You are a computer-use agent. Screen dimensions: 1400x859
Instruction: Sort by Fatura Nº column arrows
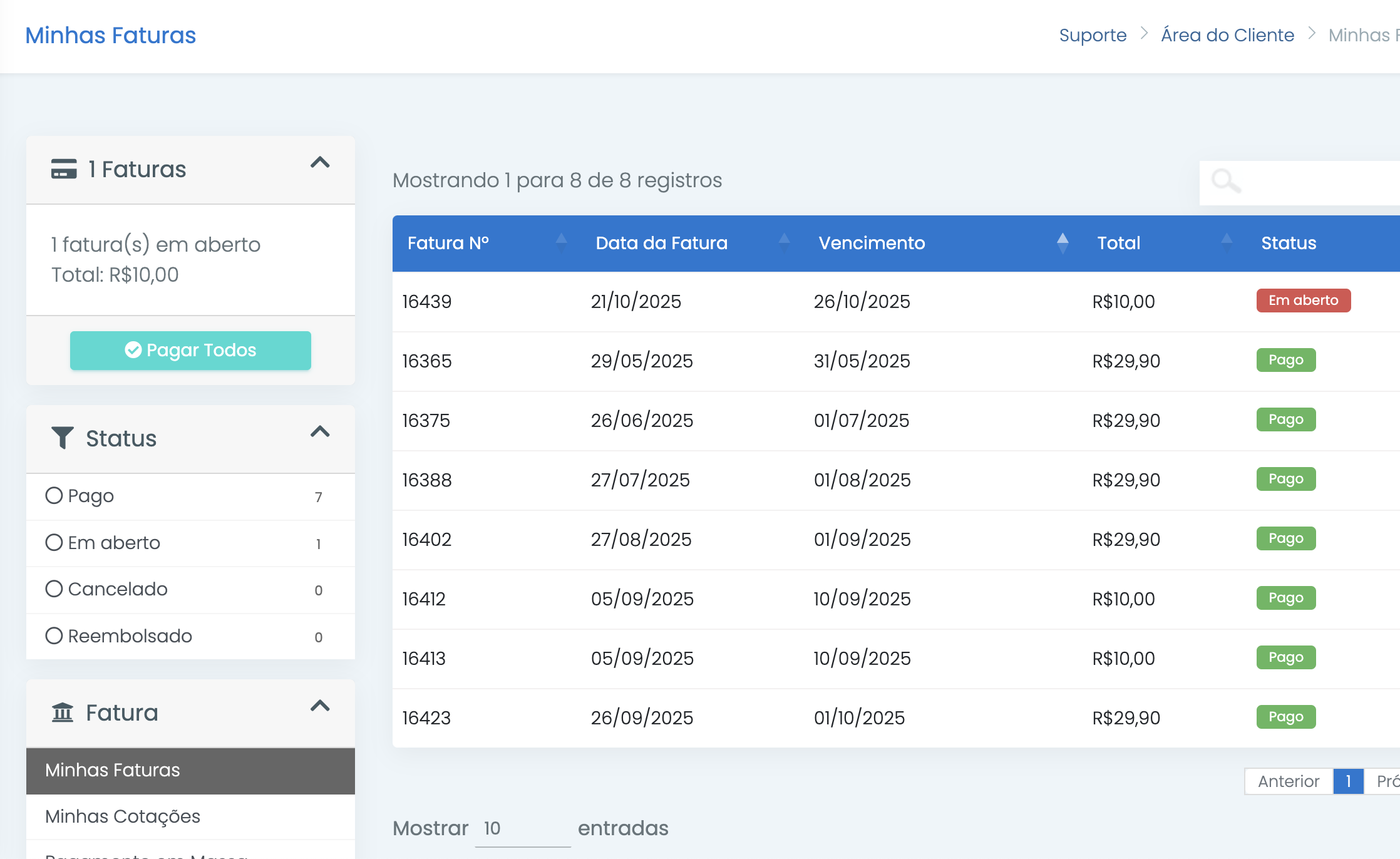pyautogui.click(x=561, y=243)
